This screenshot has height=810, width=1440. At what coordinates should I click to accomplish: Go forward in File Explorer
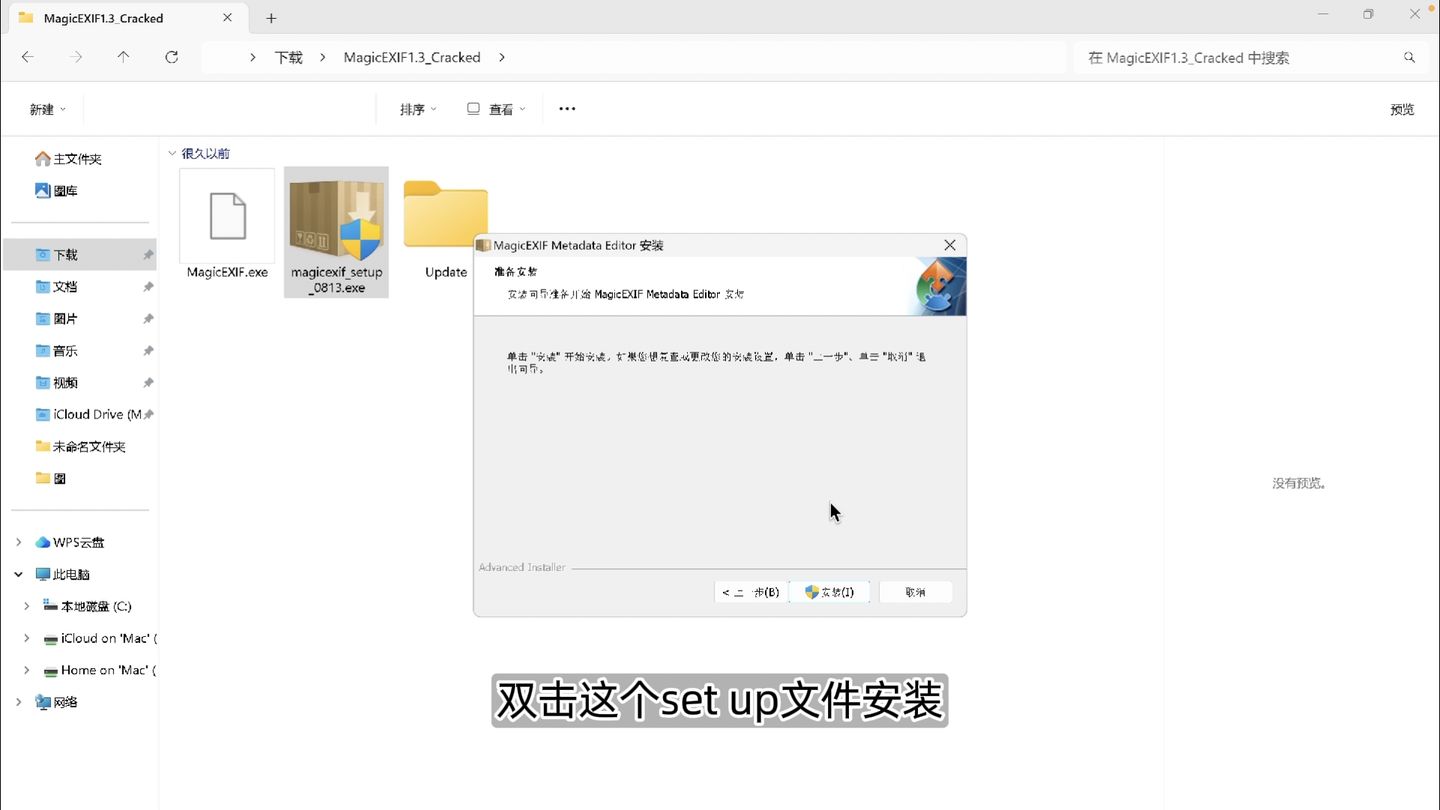coord(76,57)
